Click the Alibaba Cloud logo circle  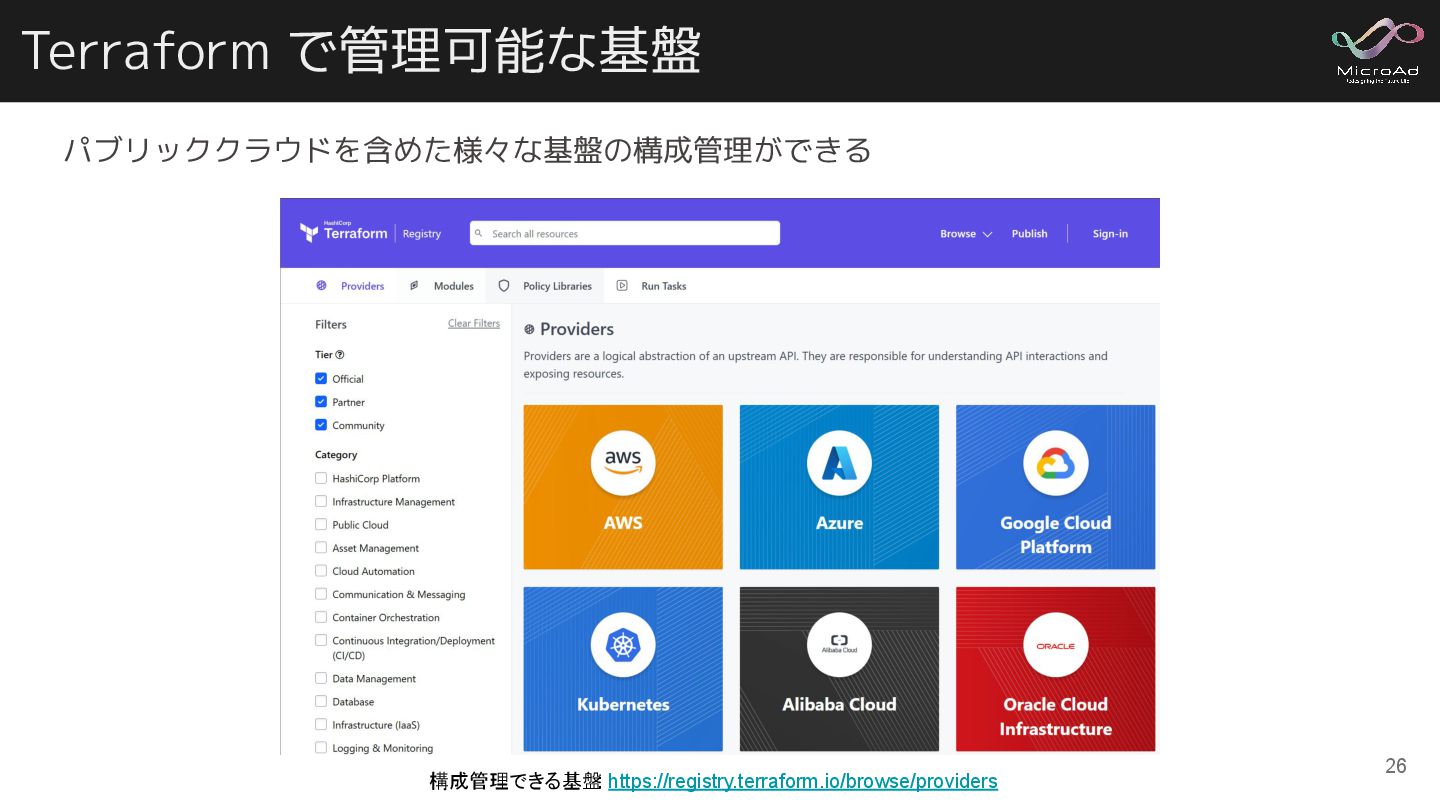click(x=839, y=644)
